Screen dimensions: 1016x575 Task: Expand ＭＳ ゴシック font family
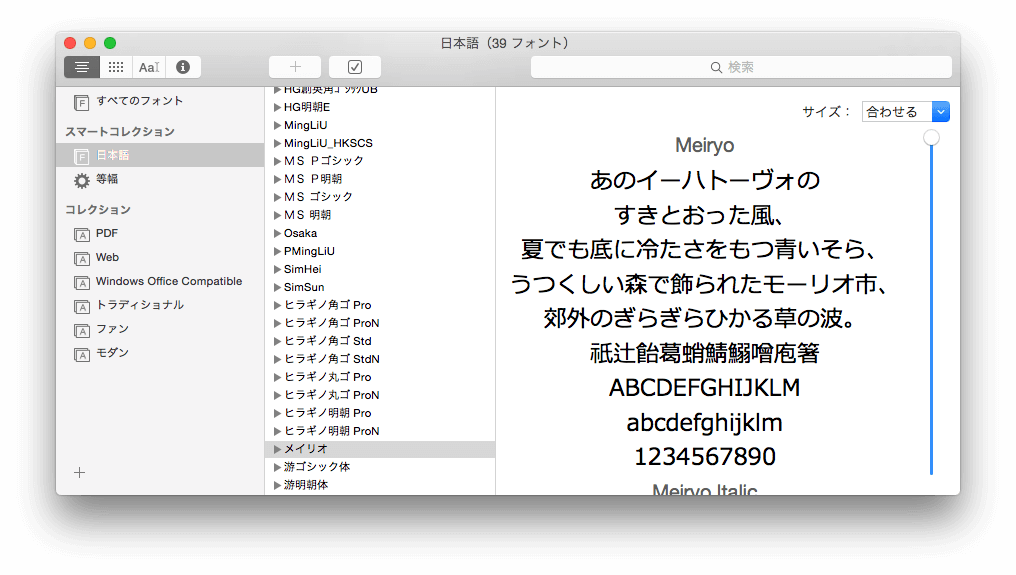point(277,197)
